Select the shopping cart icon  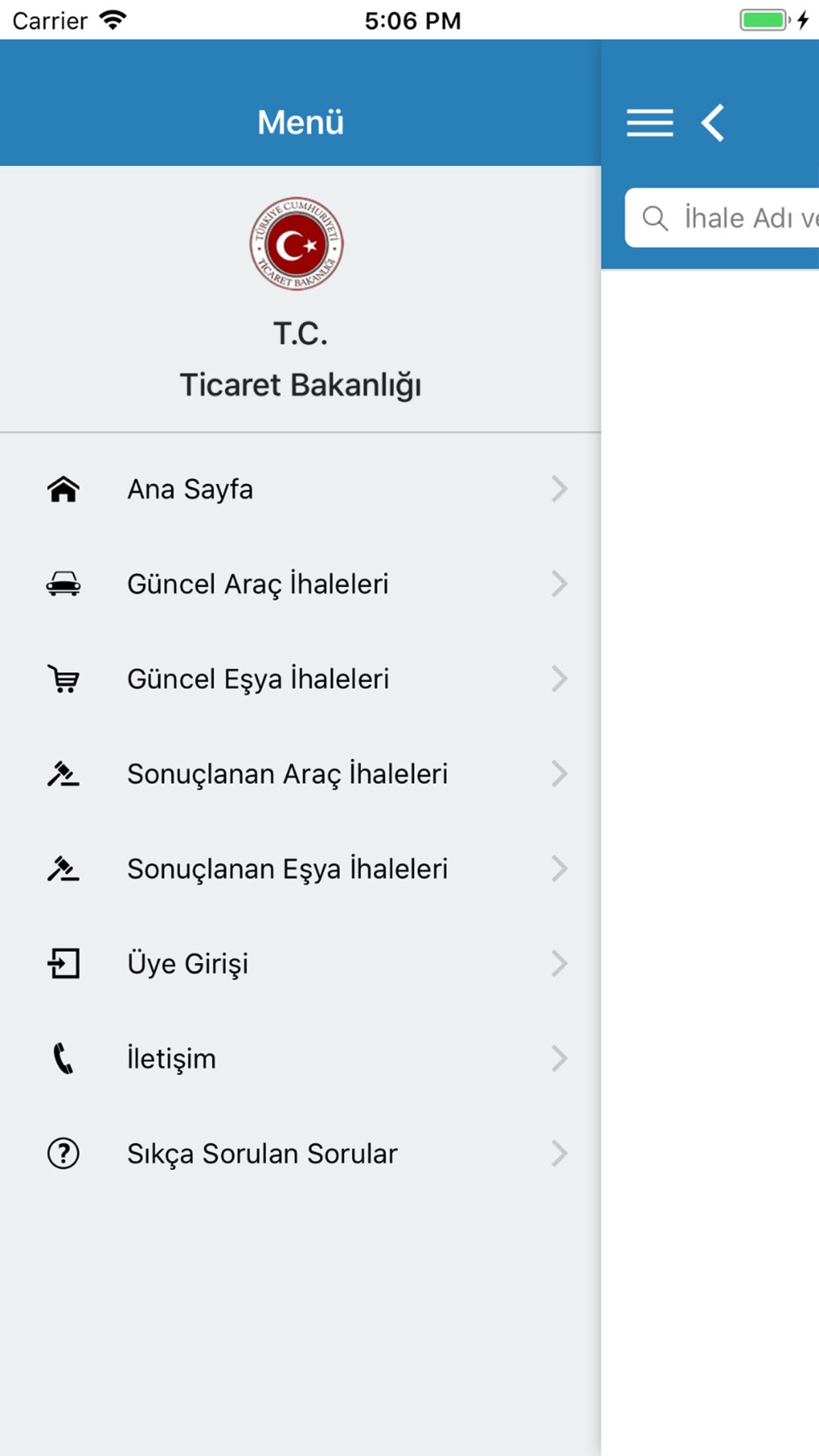[x=63, y=679]
